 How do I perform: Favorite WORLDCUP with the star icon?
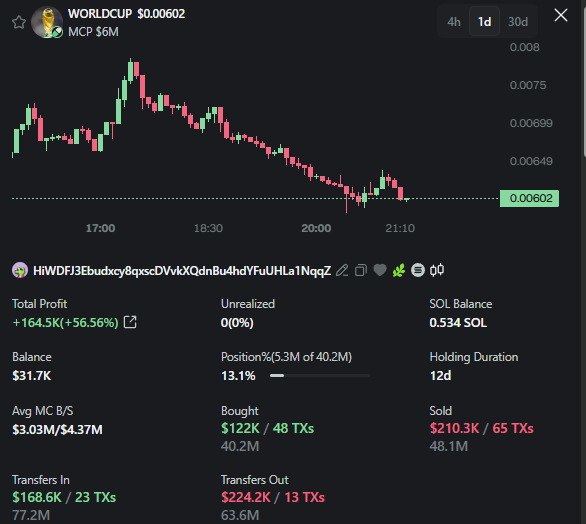[19, 22]
